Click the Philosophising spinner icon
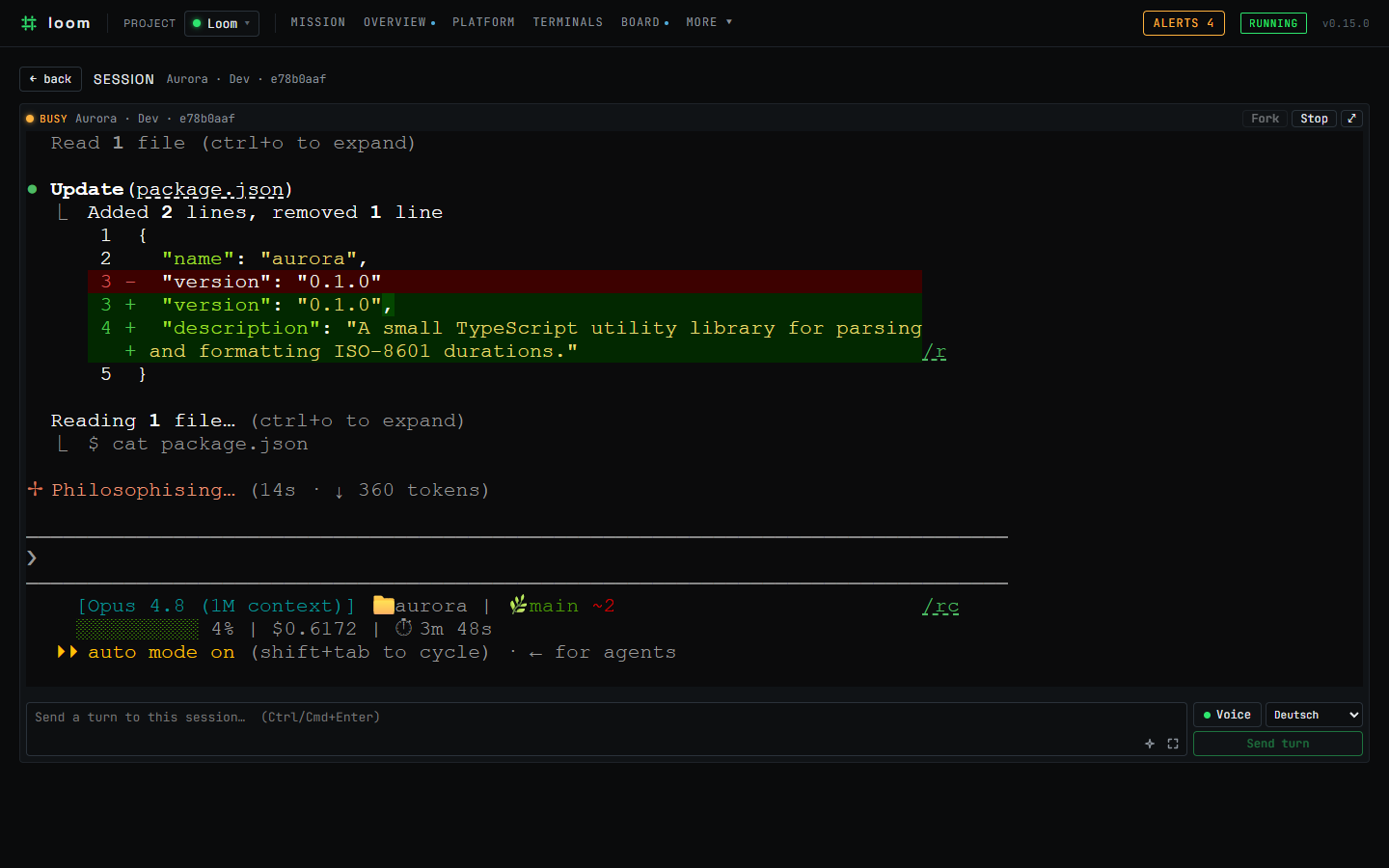 click(x=35, y=489)
